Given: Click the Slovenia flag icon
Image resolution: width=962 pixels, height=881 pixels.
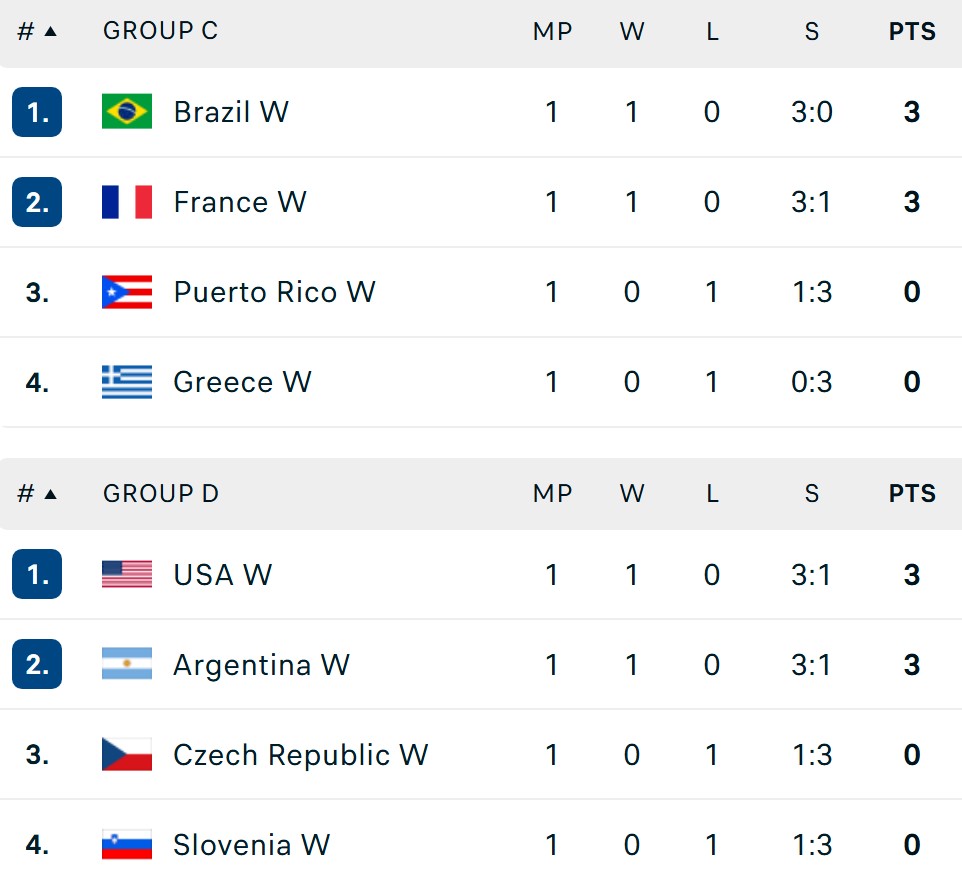Looking at the screenshot, I should point(127,844).
